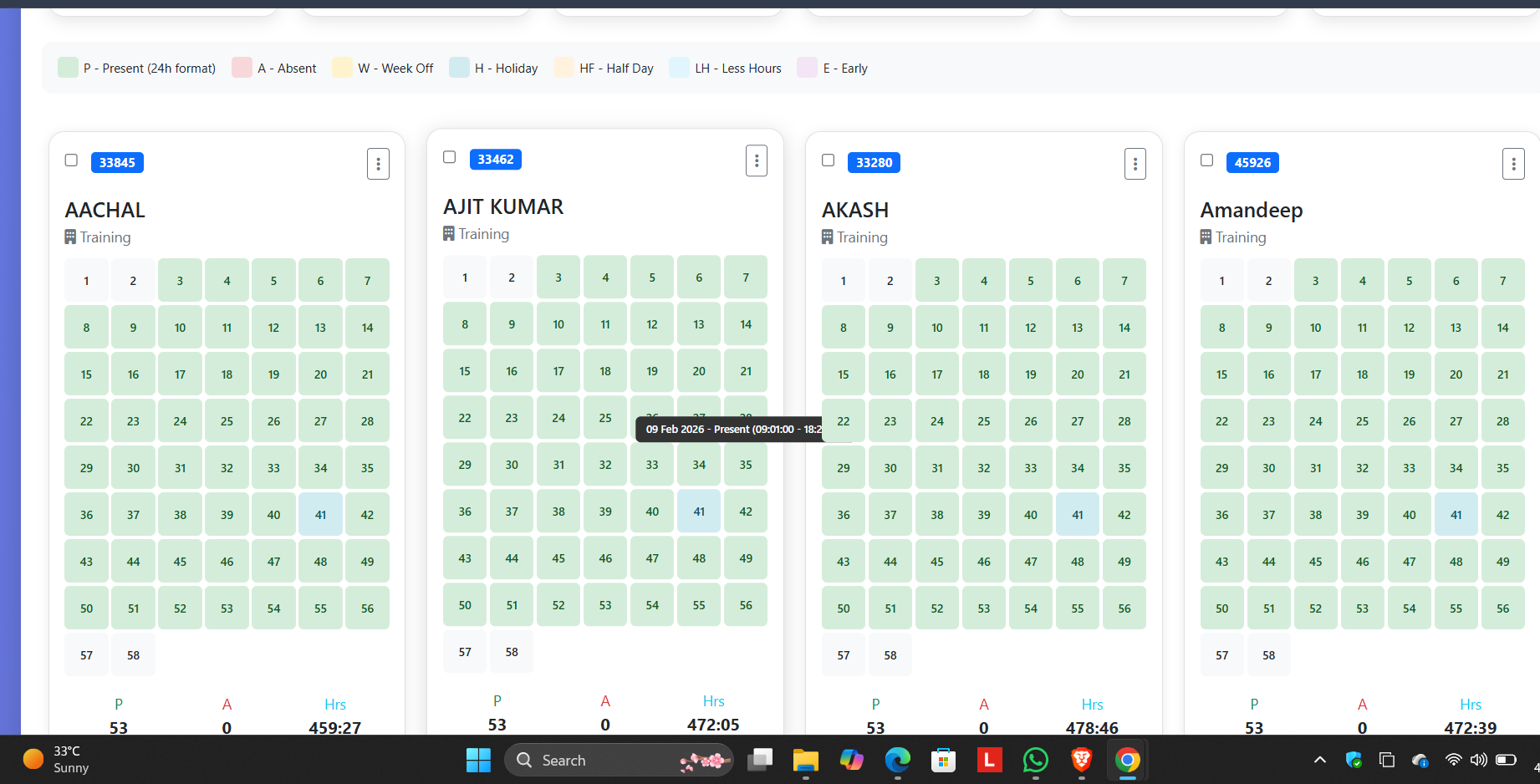Open Brave browser from the taskbar
Screen dimensions: 1540x784
point(1081,760)
